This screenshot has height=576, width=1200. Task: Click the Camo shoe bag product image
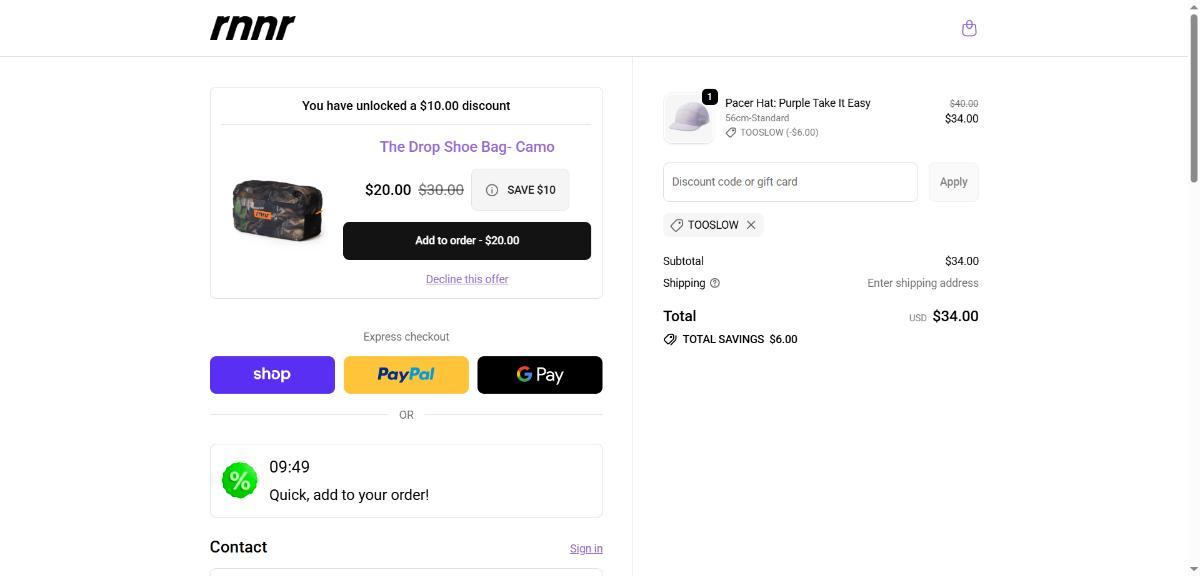click(x=277, y=210)
